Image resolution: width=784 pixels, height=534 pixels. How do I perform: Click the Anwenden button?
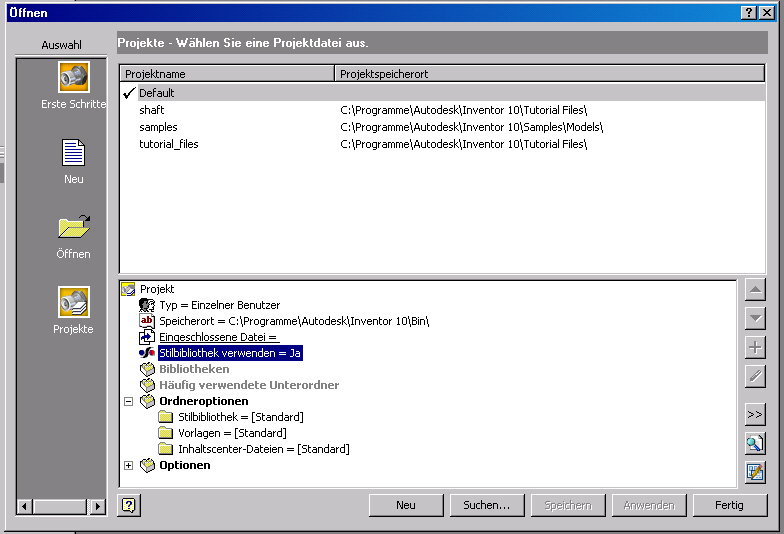tap(649, 505)
